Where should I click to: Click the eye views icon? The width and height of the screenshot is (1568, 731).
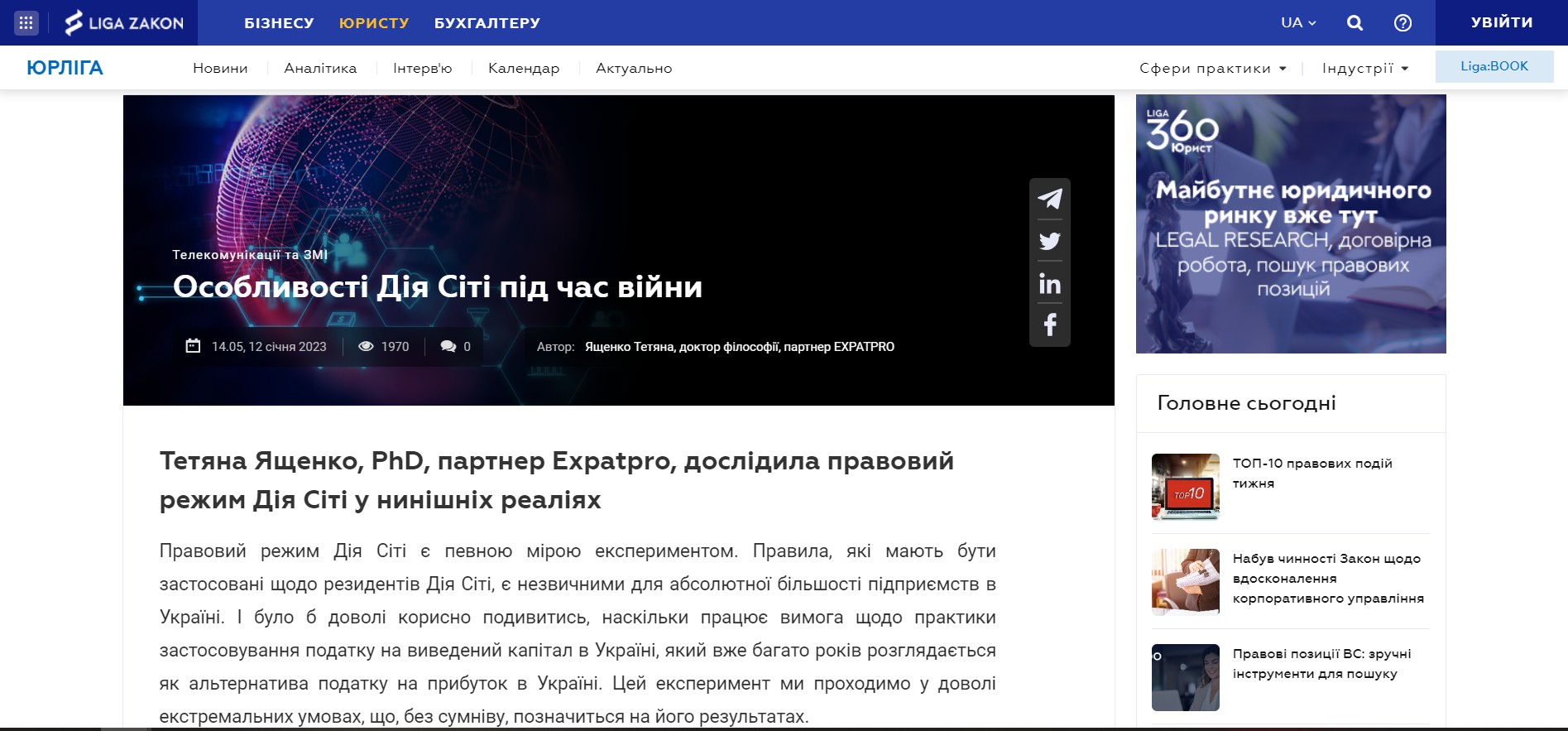pyautogui.click(x=366, y=346)
